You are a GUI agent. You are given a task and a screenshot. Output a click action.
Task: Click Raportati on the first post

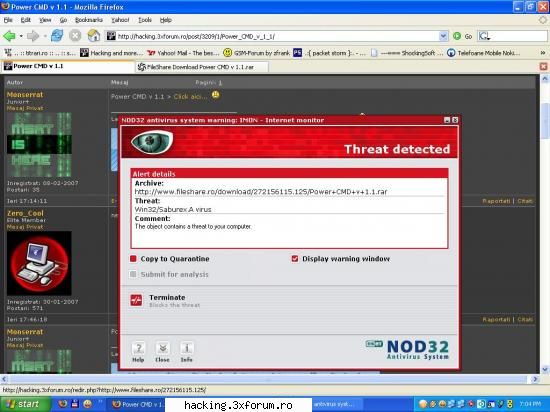coord(496,201)
